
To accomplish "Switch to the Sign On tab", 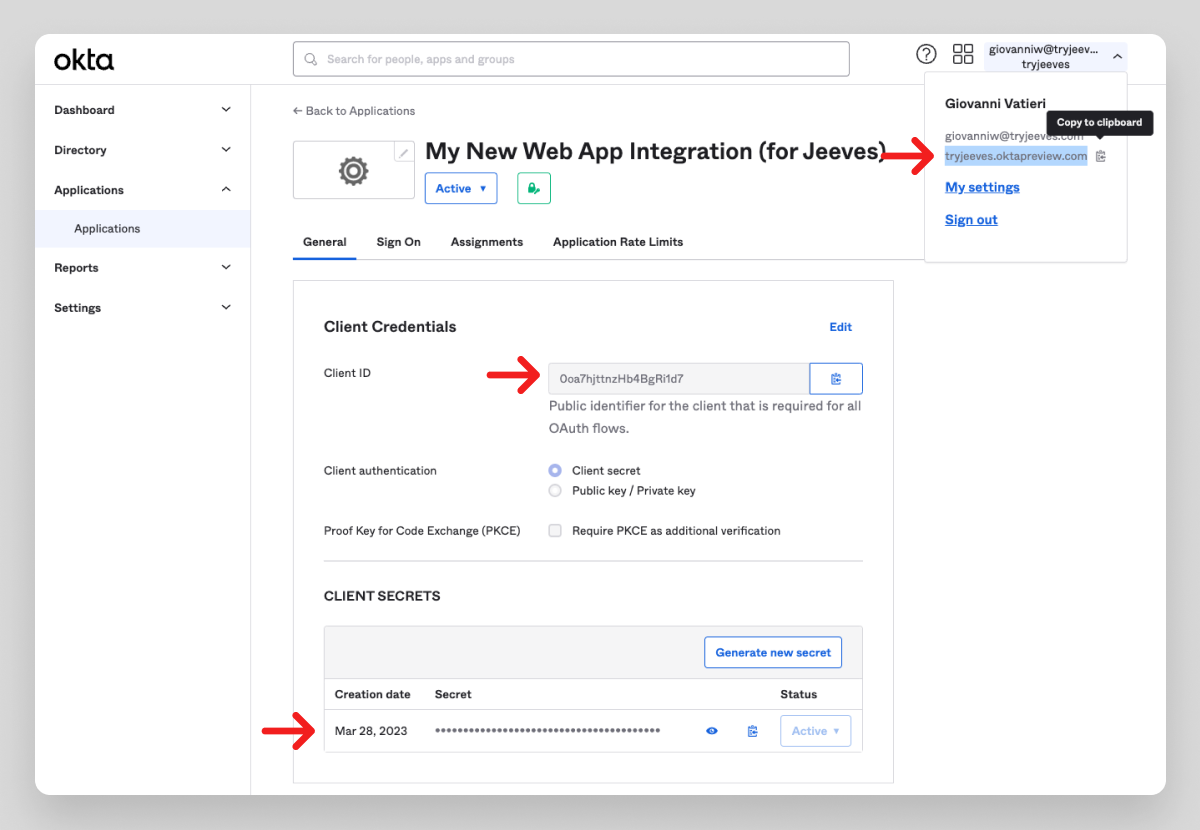I will pyautogui.click(x=398, y=242).
